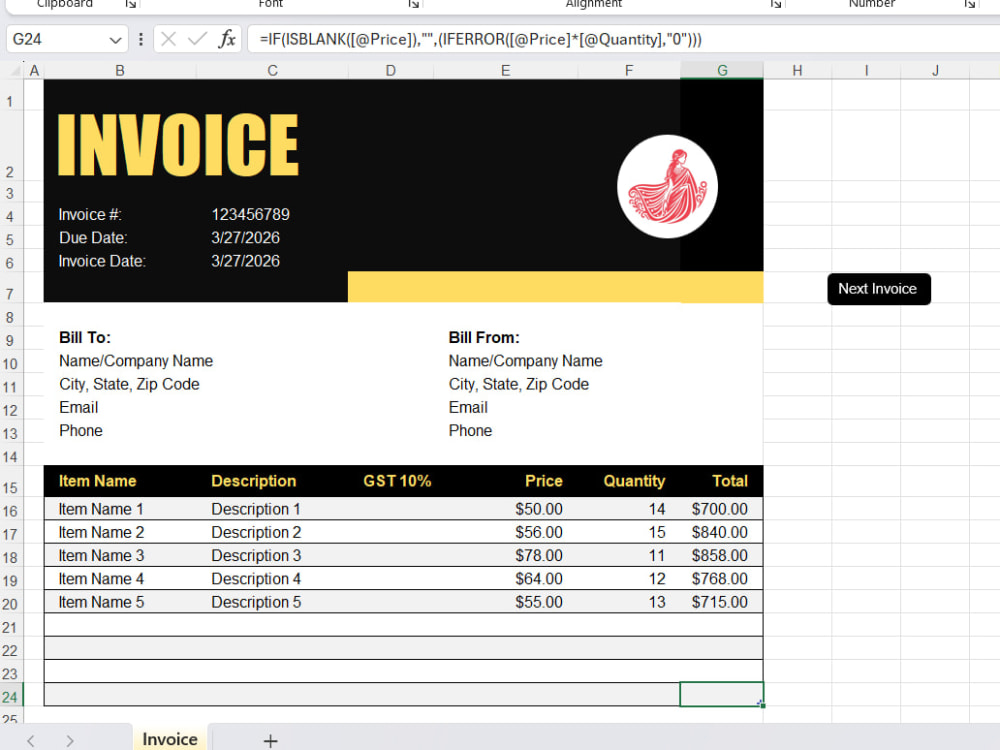Image resolution: width=1000 pixels, height=750 pixels.
Task: Click the Description 3 cell
Action: tap(256, 555)
